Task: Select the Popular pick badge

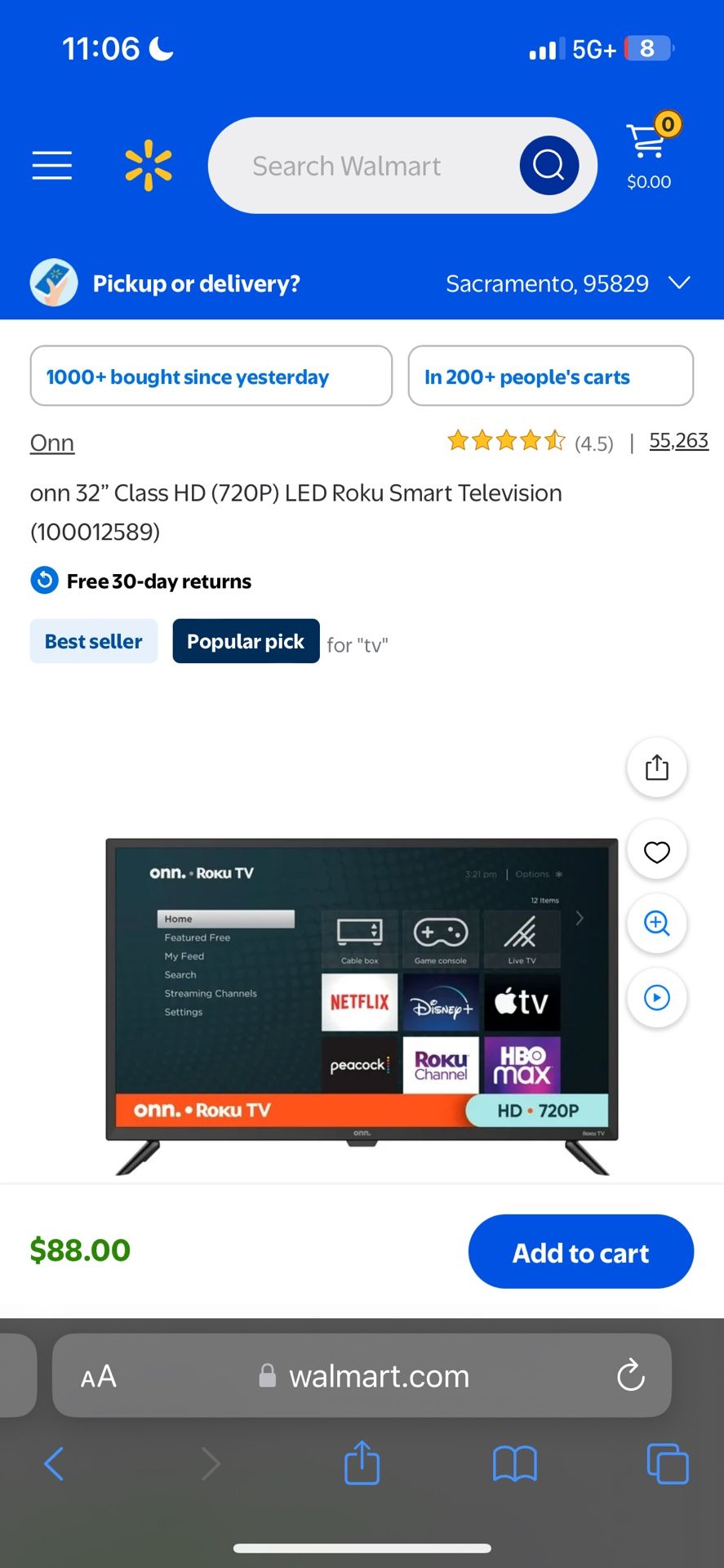Action: coord(246,641)
